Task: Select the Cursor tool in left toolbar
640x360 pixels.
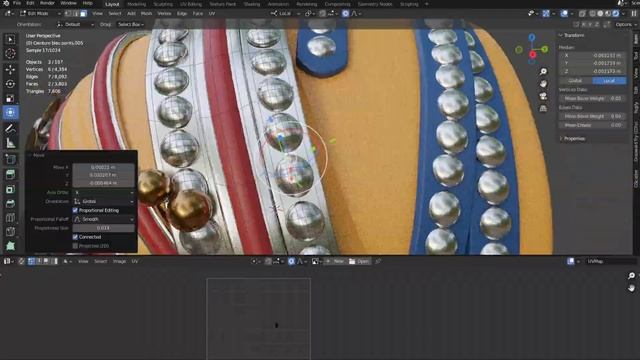Action: click(x=10, y=53)
